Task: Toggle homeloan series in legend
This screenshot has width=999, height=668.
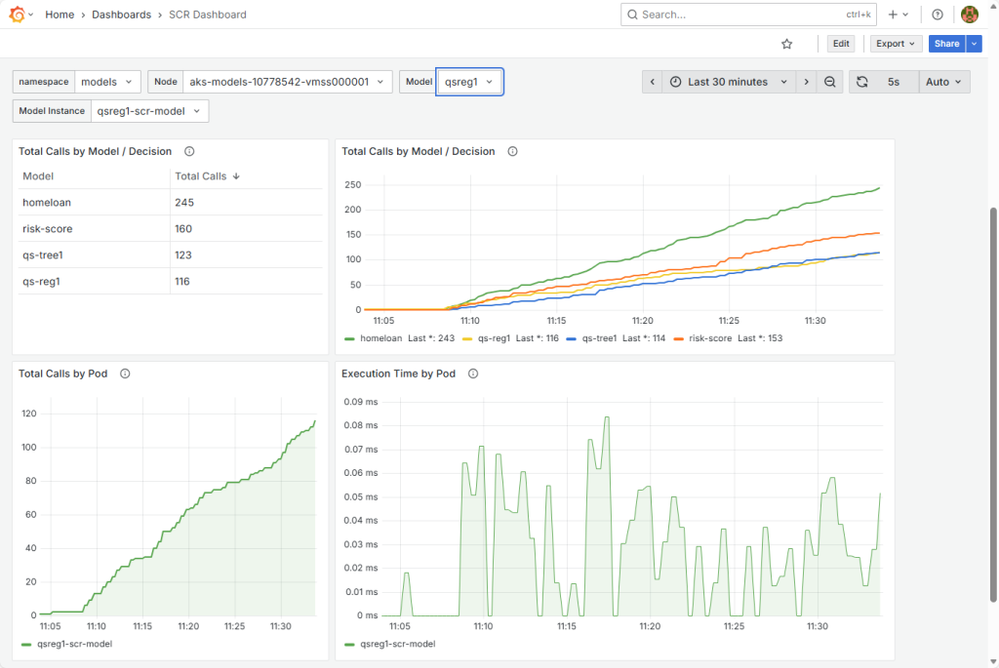Action: coord(381,338)
